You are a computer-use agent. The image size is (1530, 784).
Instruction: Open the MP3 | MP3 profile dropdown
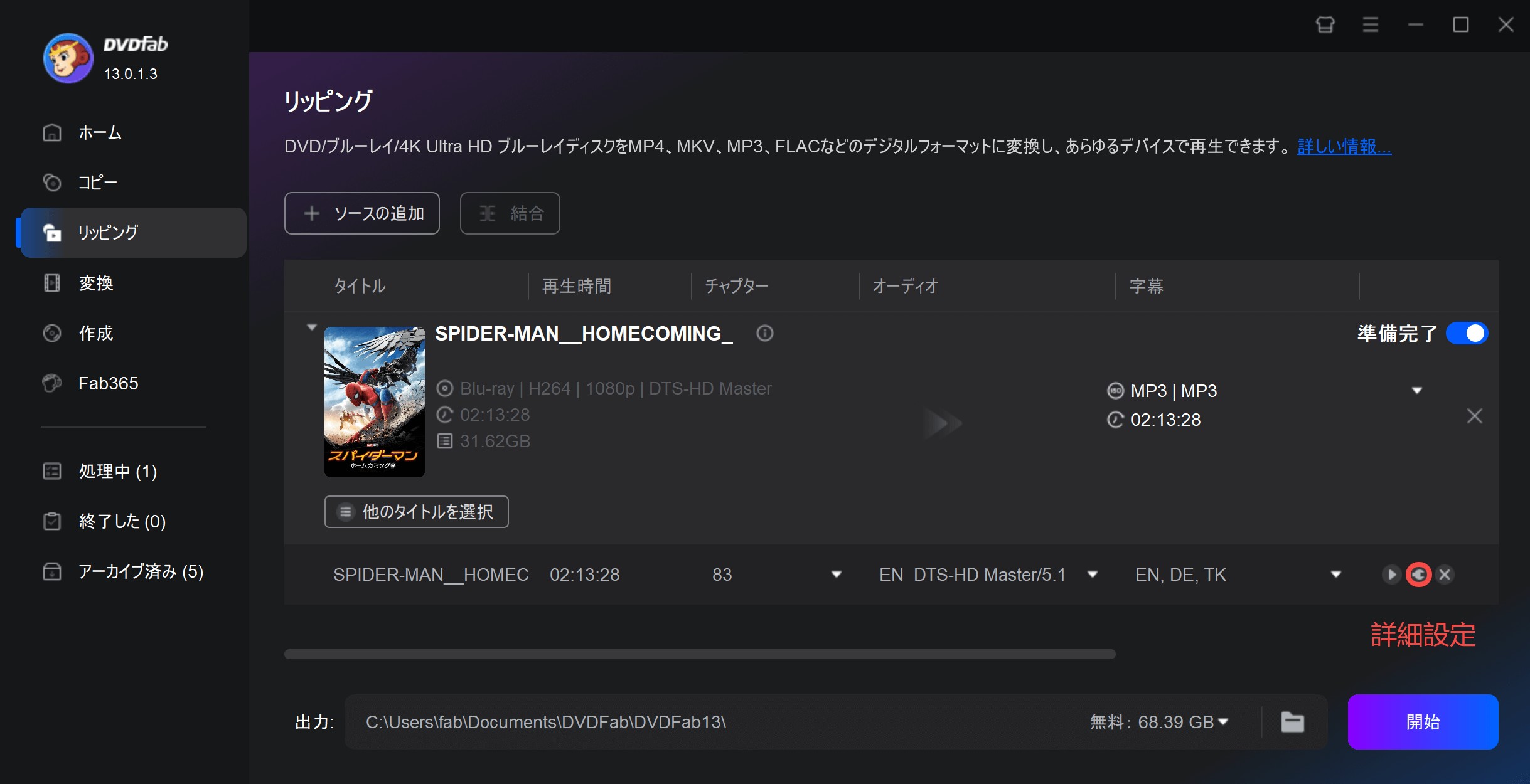tap(1417, 391)
